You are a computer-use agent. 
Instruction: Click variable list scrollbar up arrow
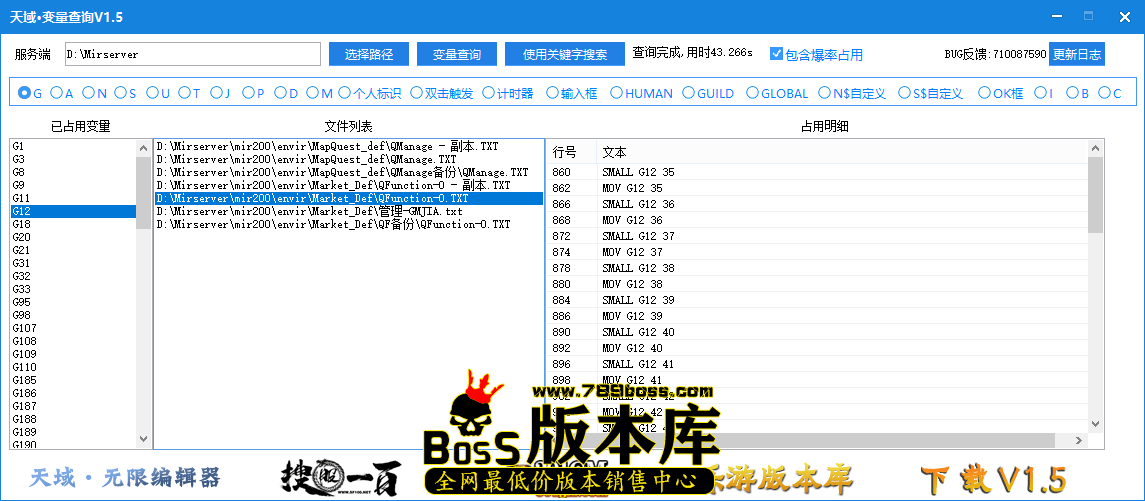tap(144, 148)
